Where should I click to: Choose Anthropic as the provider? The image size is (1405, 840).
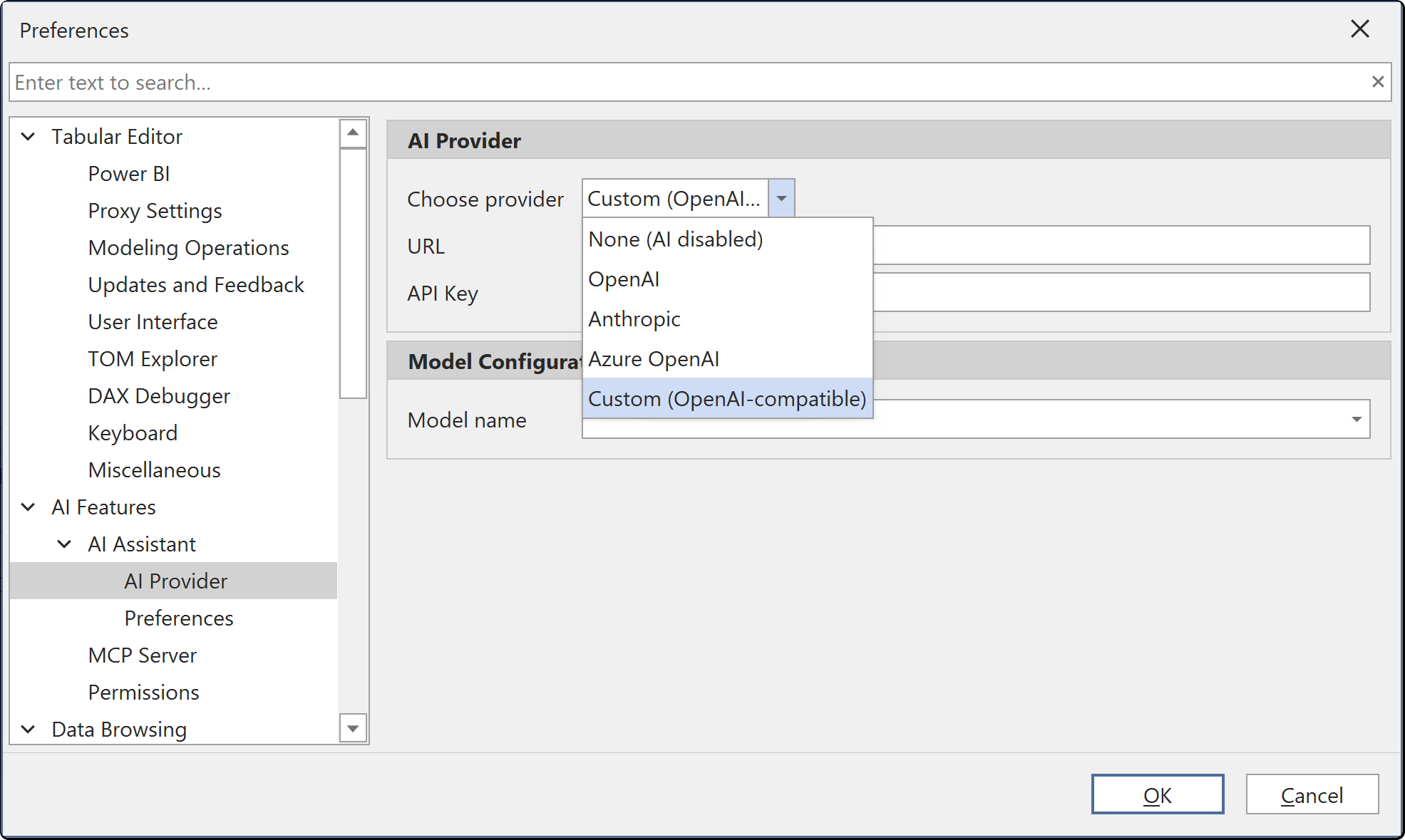[x=727, y=318]
